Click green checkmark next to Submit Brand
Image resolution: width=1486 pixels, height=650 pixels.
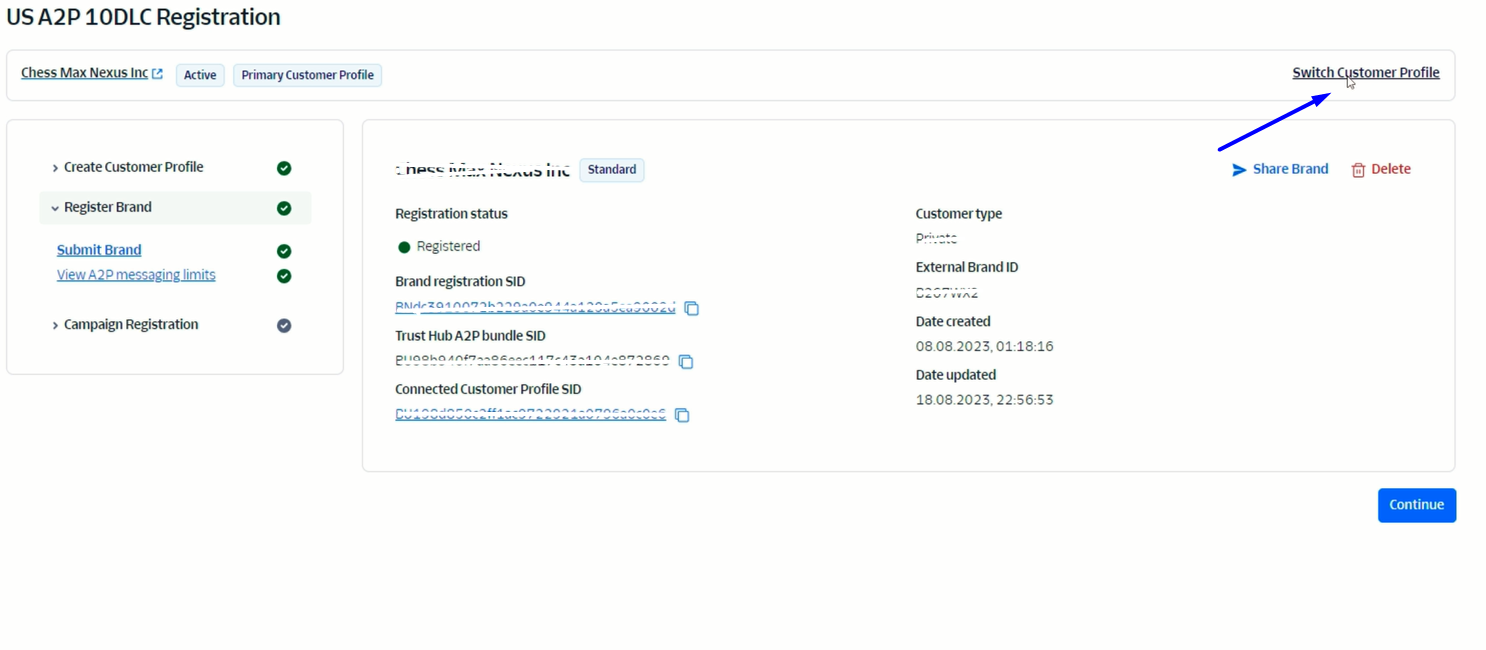(x=284, y=251)
